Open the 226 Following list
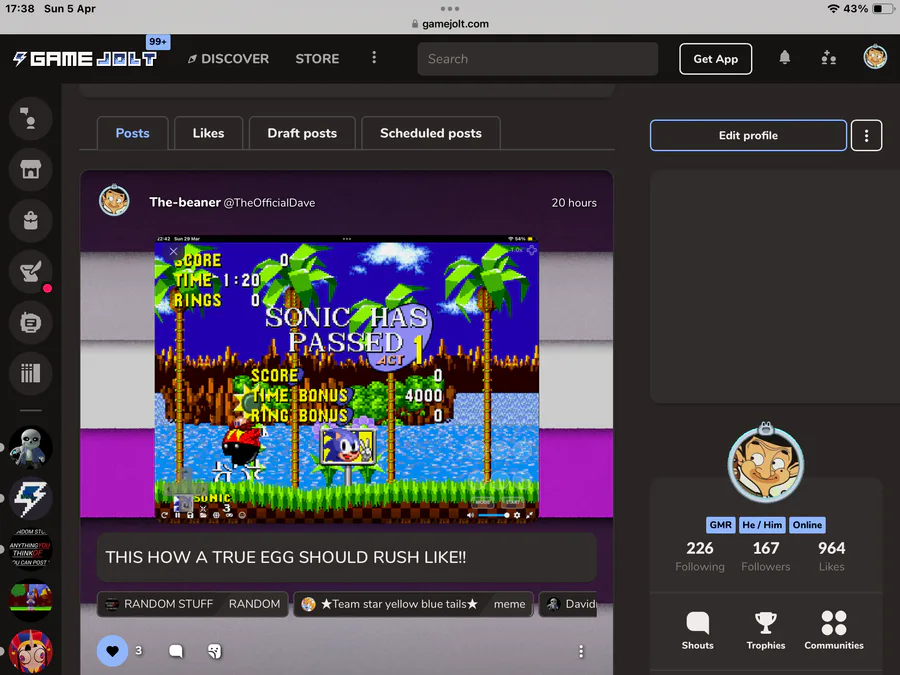 tap(700, 556)
